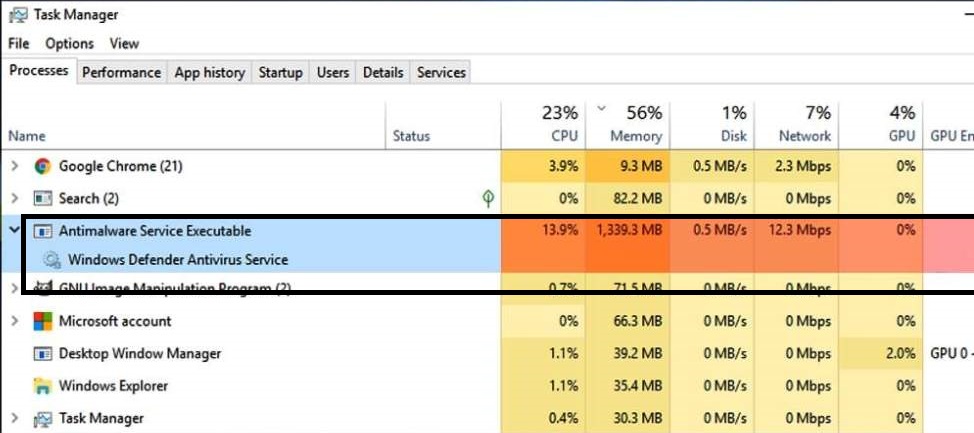This screenshot has width=974, height=433.
Task: Select the Windows Defender Antivirus Service row
Action: pyautogui.click(x=250, y=260)
